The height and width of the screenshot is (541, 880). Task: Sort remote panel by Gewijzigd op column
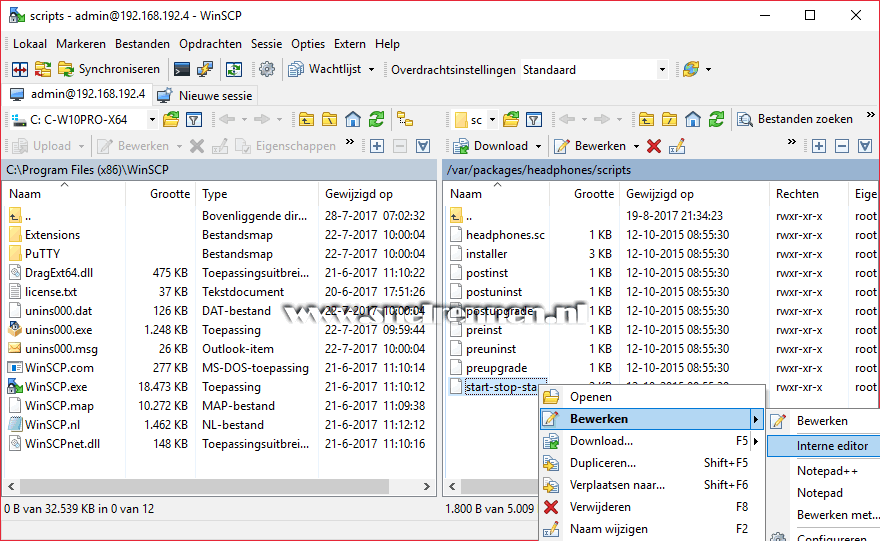(694, 194)
